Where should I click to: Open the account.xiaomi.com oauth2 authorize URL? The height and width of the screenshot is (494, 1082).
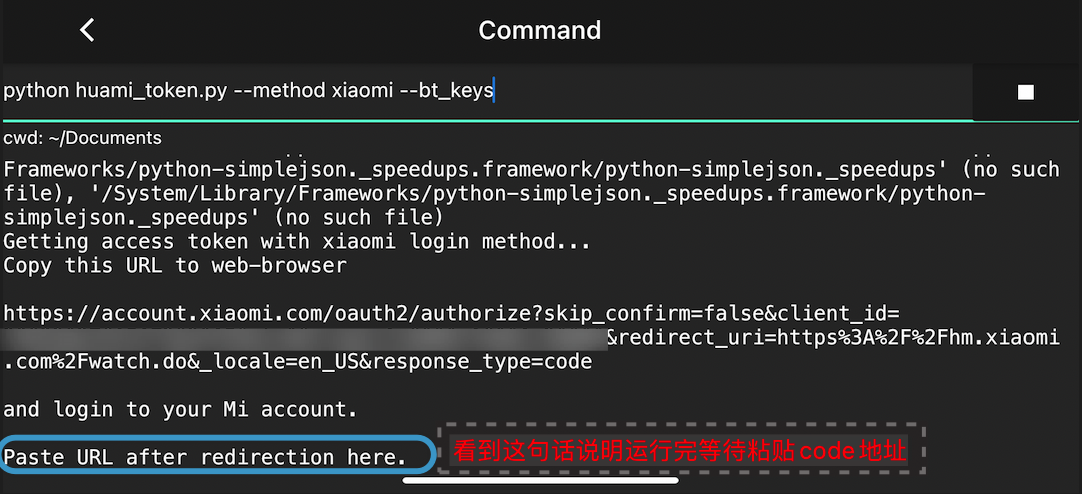[451, 313]
